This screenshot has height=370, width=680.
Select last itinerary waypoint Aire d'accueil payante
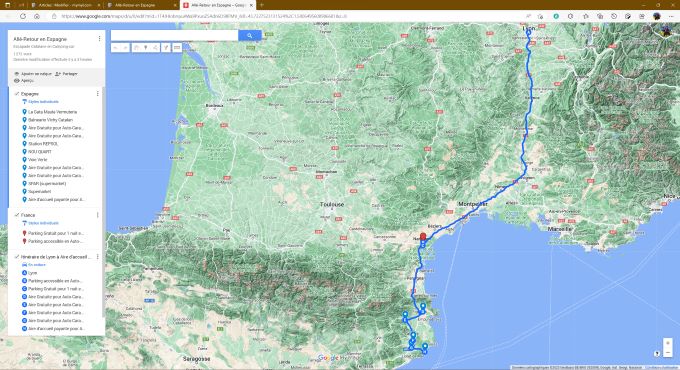(52, 329)
